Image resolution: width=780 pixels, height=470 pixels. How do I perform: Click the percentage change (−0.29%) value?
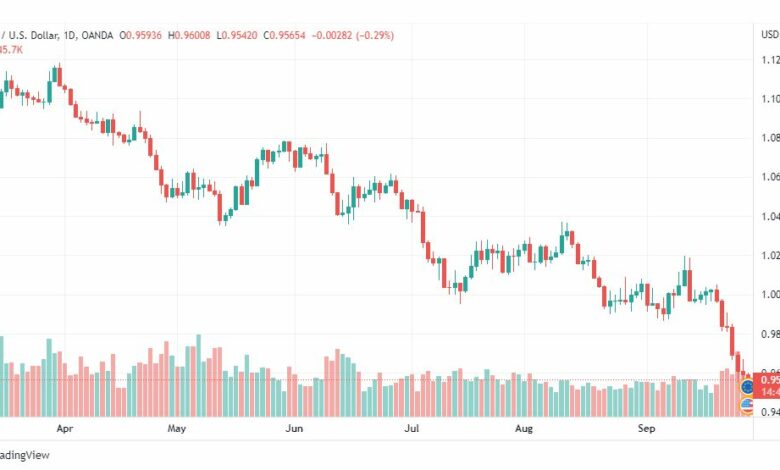click(375, 35)
